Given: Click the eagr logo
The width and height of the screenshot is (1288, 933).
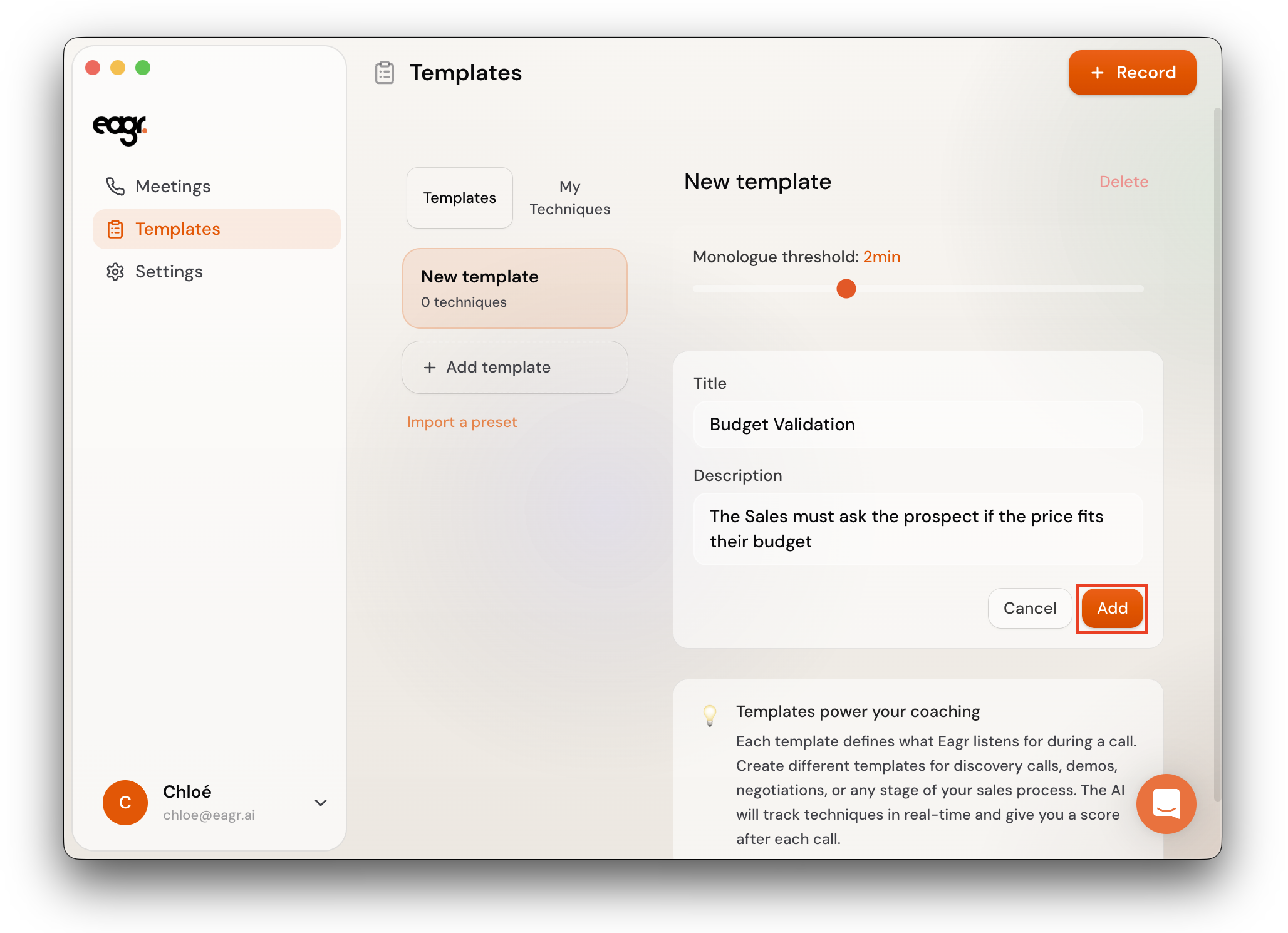Looking at the screenshot, I should click(120, 129).
